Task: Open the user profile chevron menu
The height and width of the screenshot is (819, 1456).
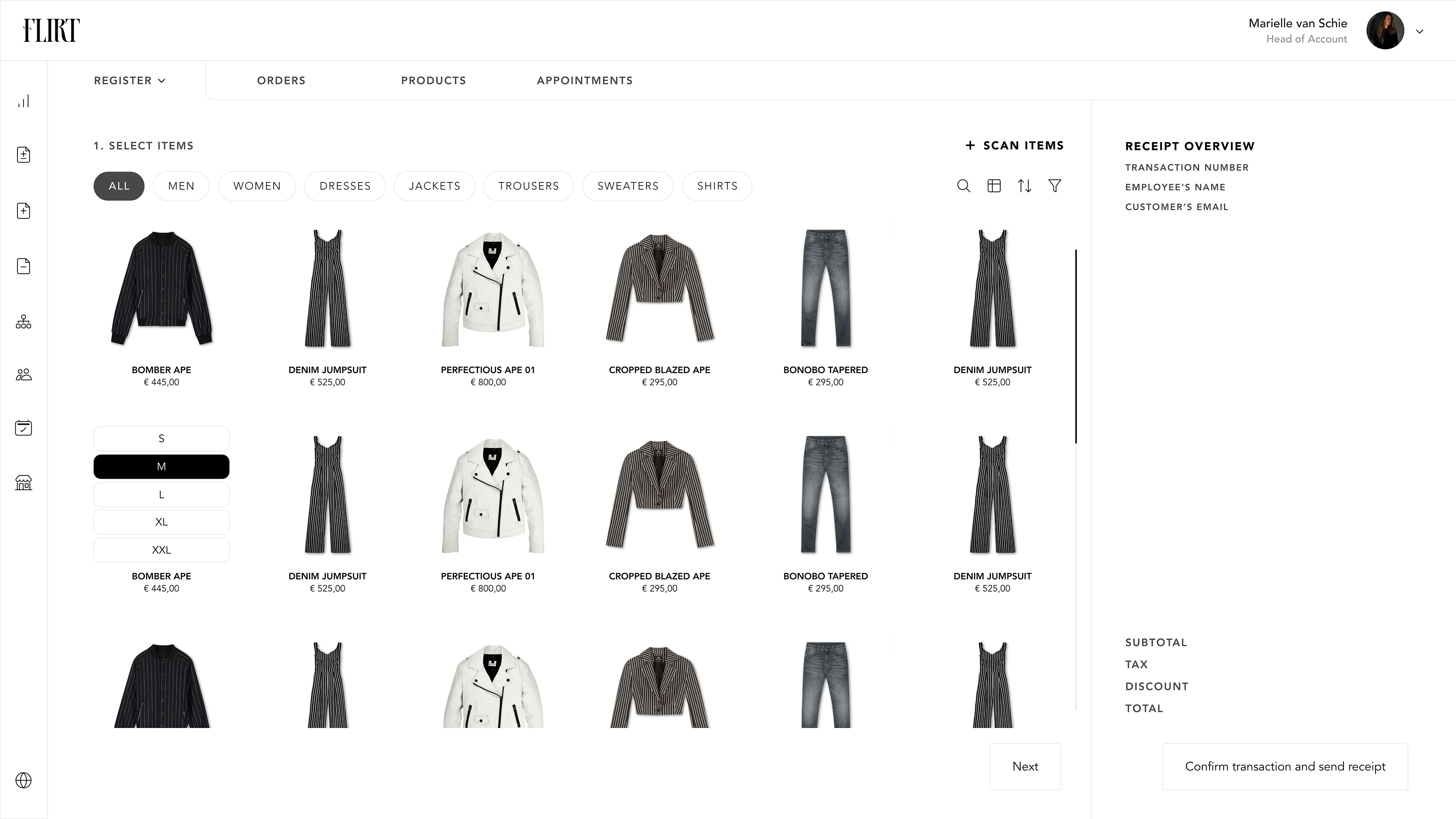Action: point(1419,31)
